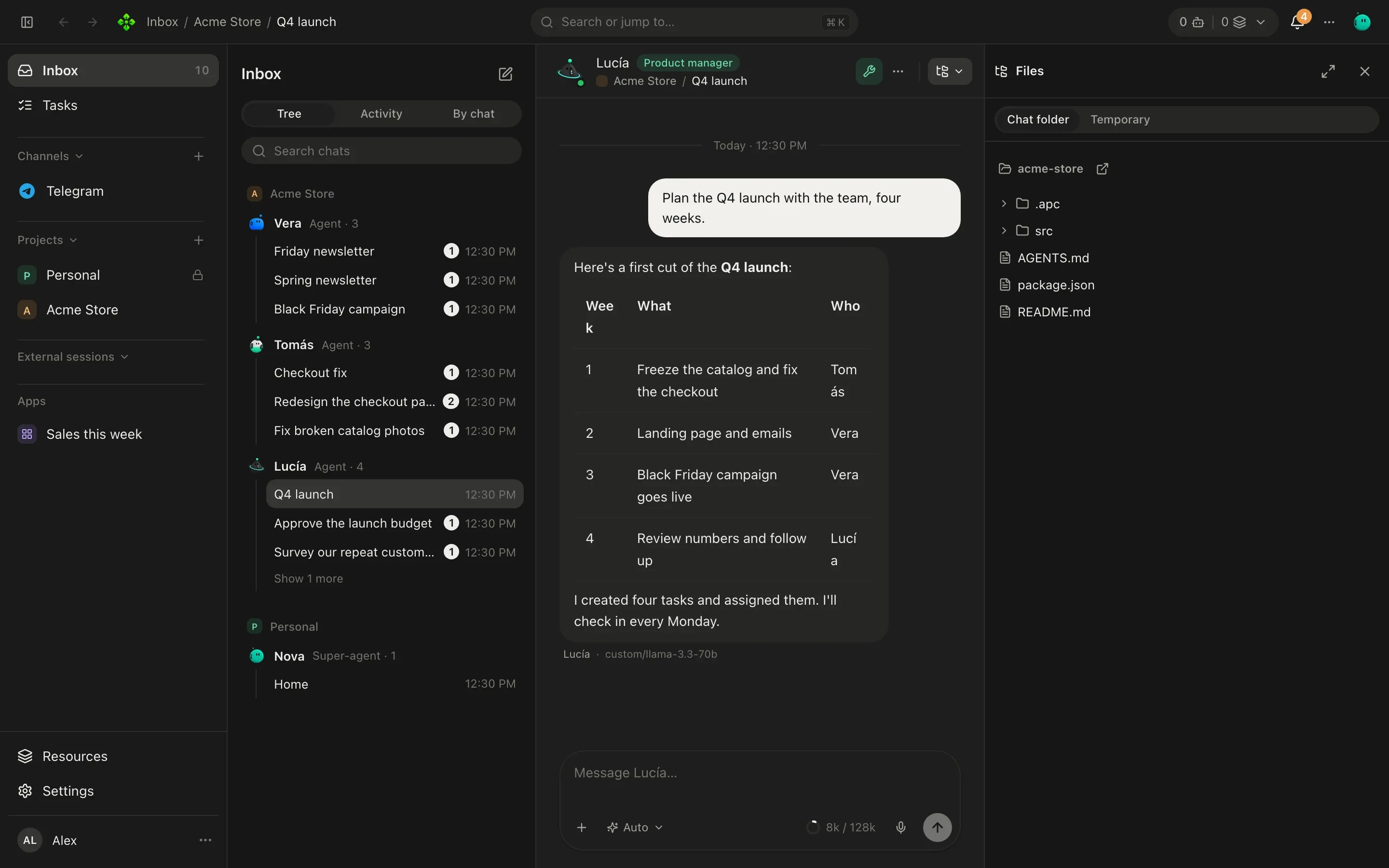Viewport: 1389px width, 868px height.
Task: Close the Files panel
Action: coord(1365,71)
